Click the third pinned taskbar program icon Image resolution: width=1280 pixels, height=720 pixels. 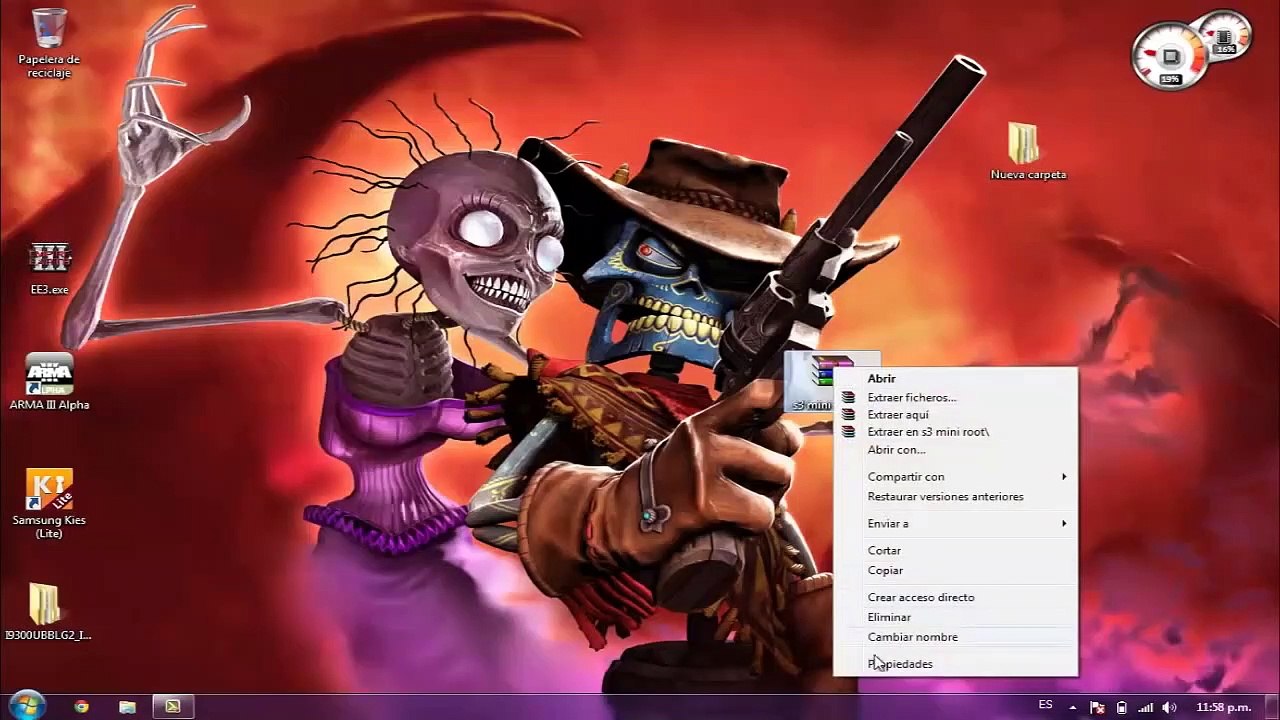(x=172, y=706)
